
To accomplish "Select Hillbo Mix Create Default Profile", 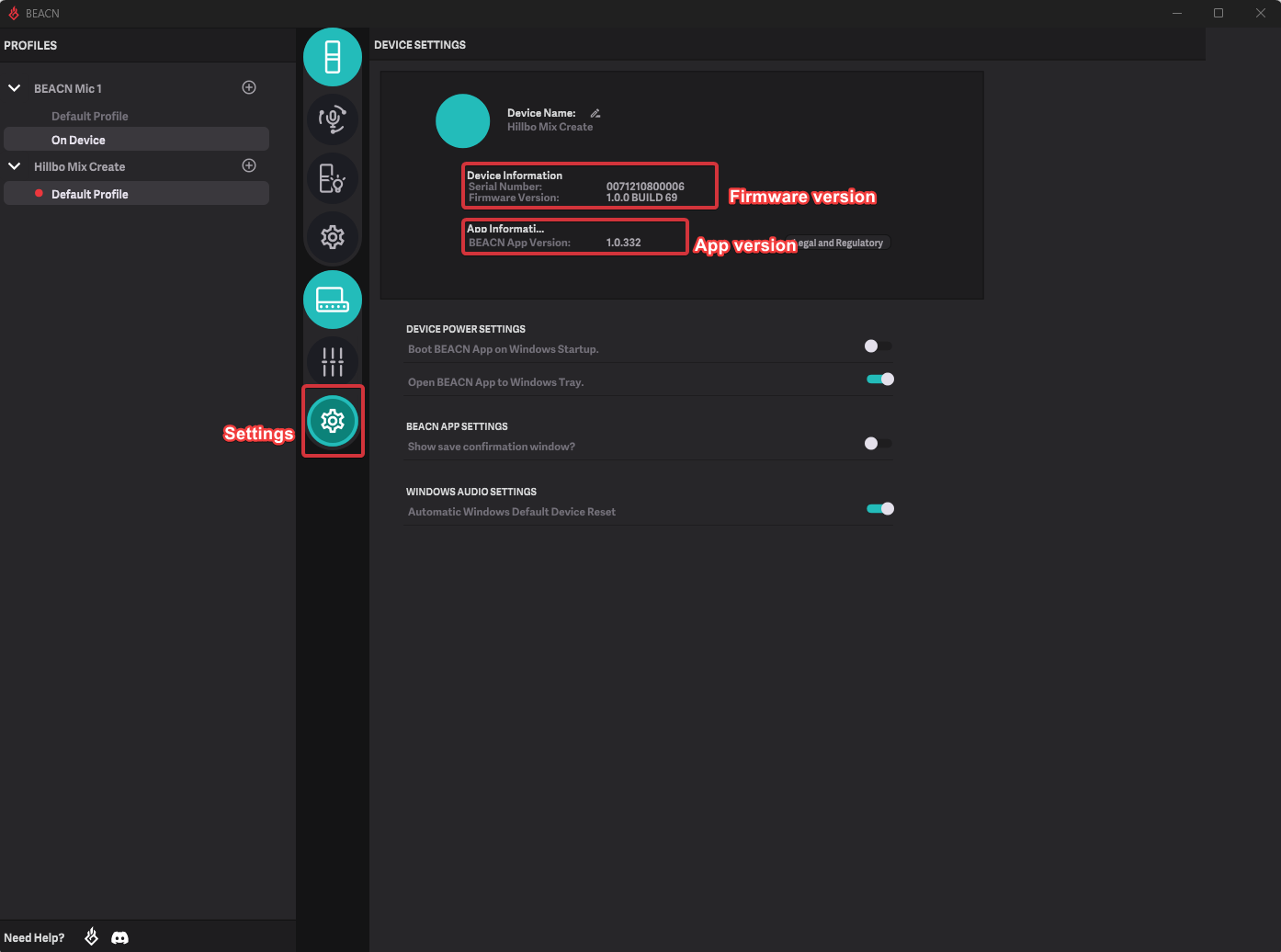I will [x=136, y=194].
